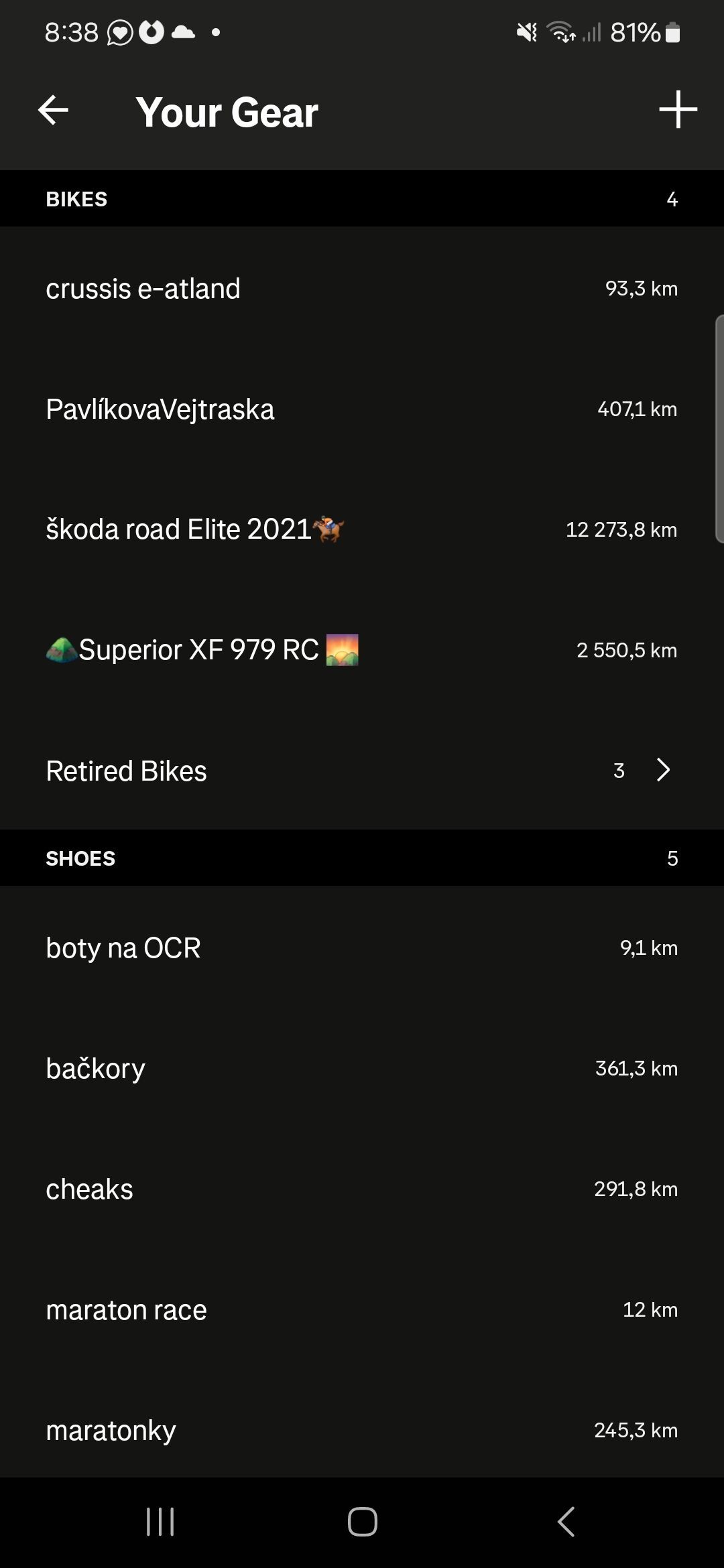The image size is (724, 1568).
Task: Tap the system back chevron at the bottom
Action: click(x=566, y=1521)
